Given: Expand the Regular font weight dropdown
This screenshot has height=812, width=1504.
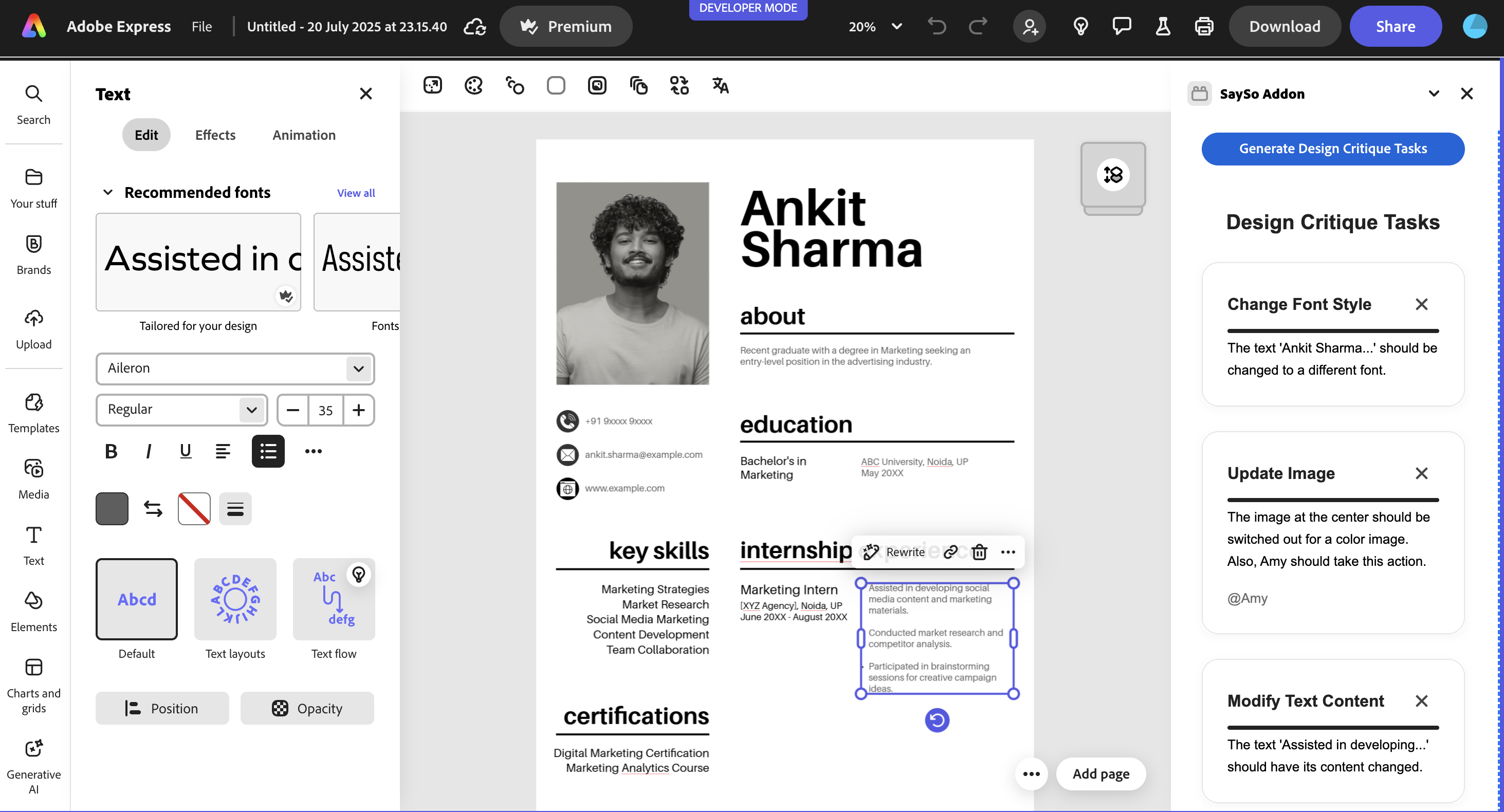Looking at the screenshot, I should click(181, 409).
